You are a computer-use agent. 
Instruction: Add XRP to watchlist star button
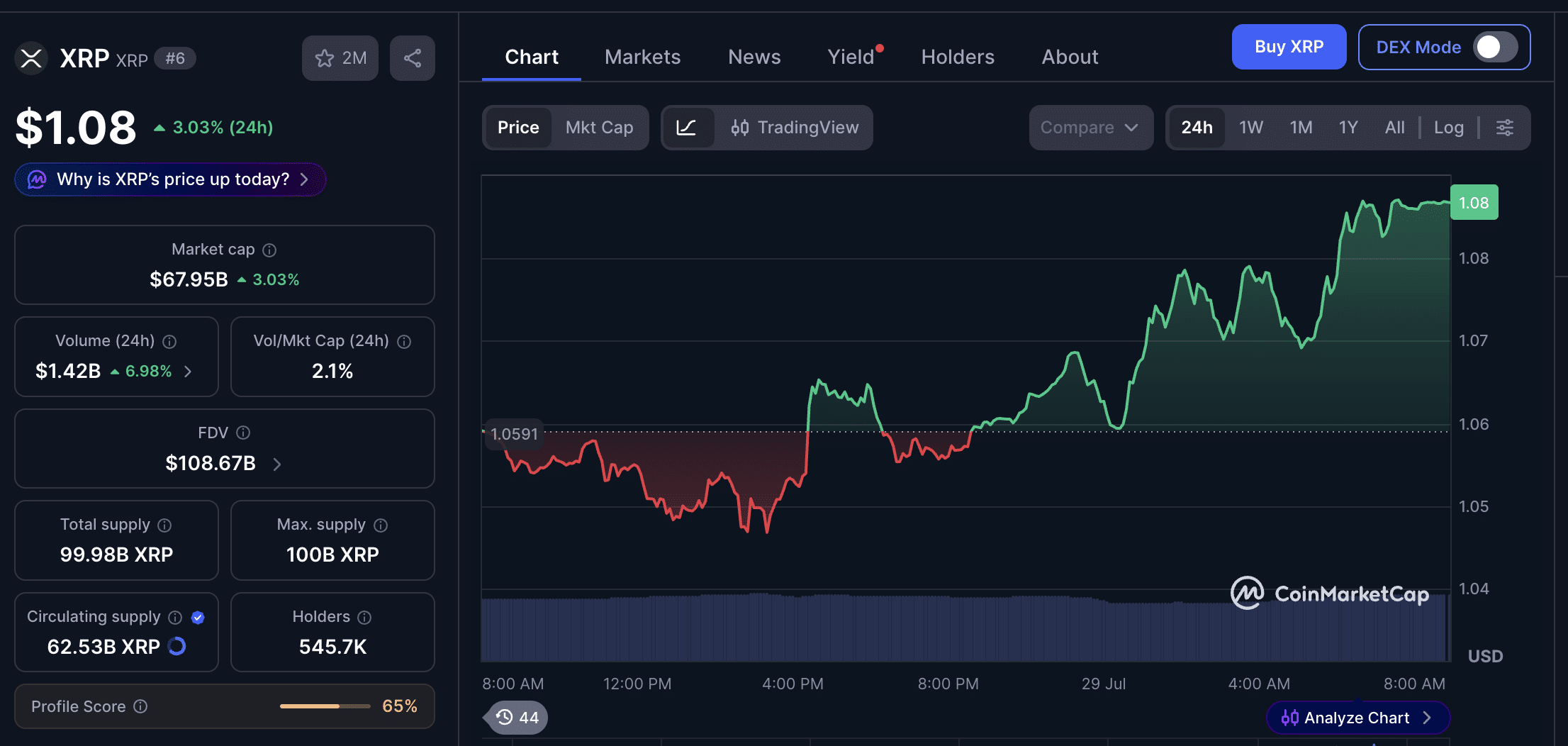[340, 58]
